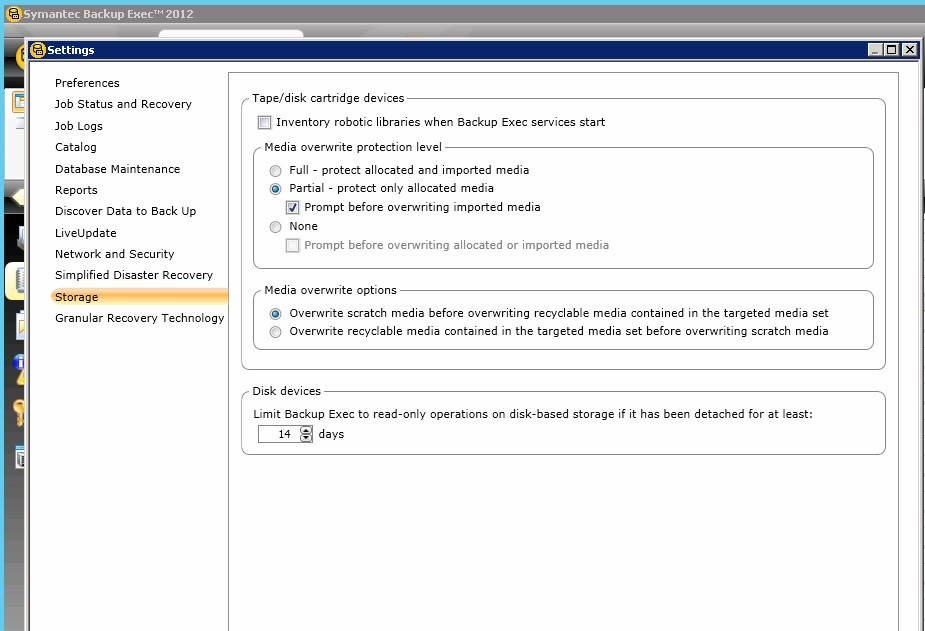
Task: Choose Discover Data to Back Up
Action: pyautogui.click(x=125, y=211)
